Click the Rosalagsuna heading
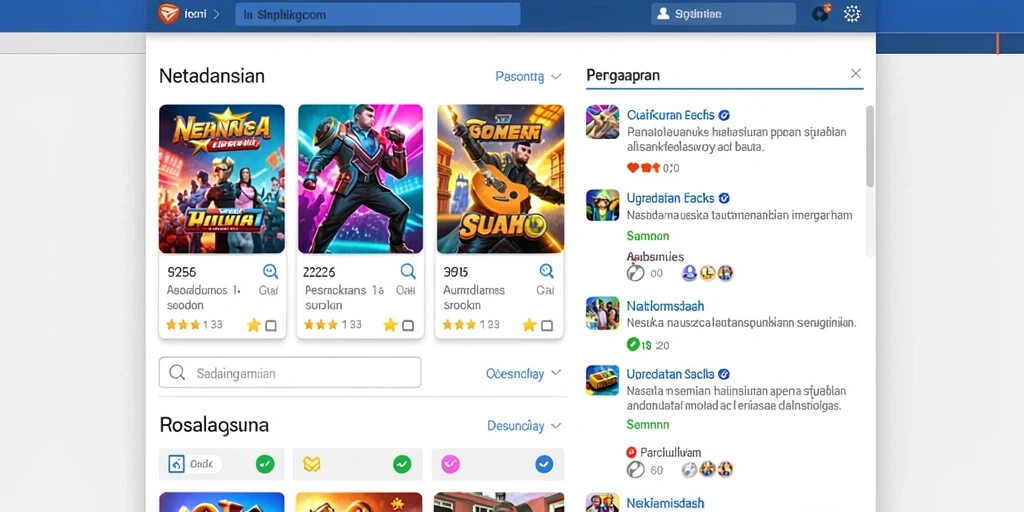 (214, 426)
